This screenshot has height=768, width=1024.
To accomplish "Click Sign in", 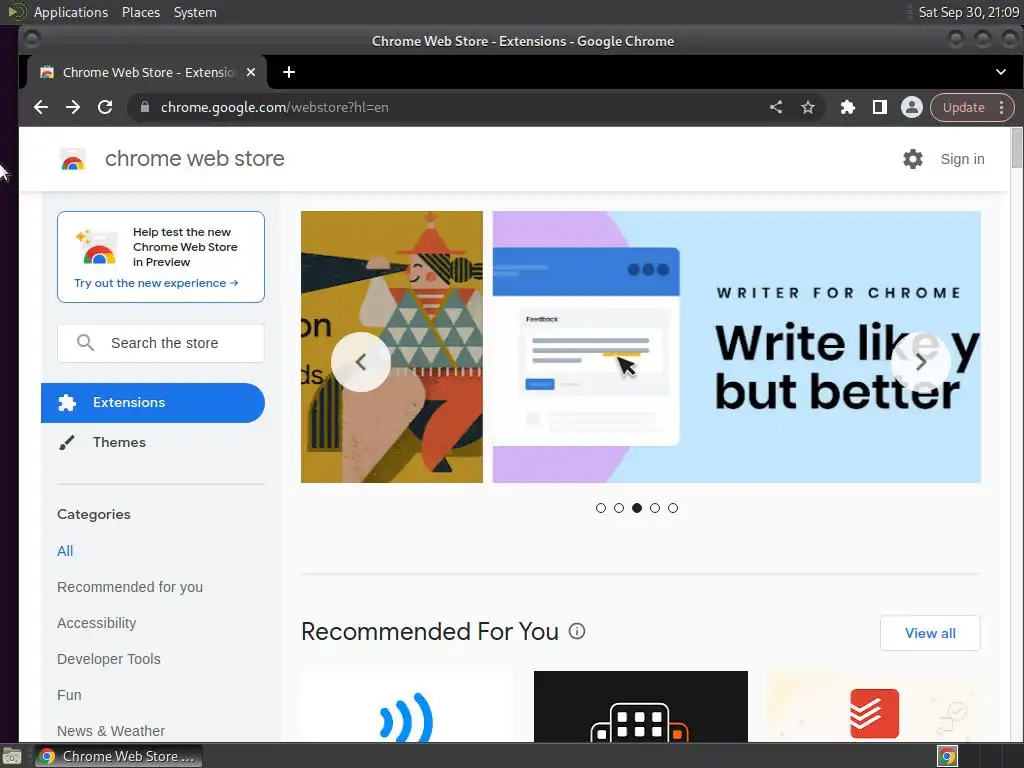I will (x=963, y=159).
